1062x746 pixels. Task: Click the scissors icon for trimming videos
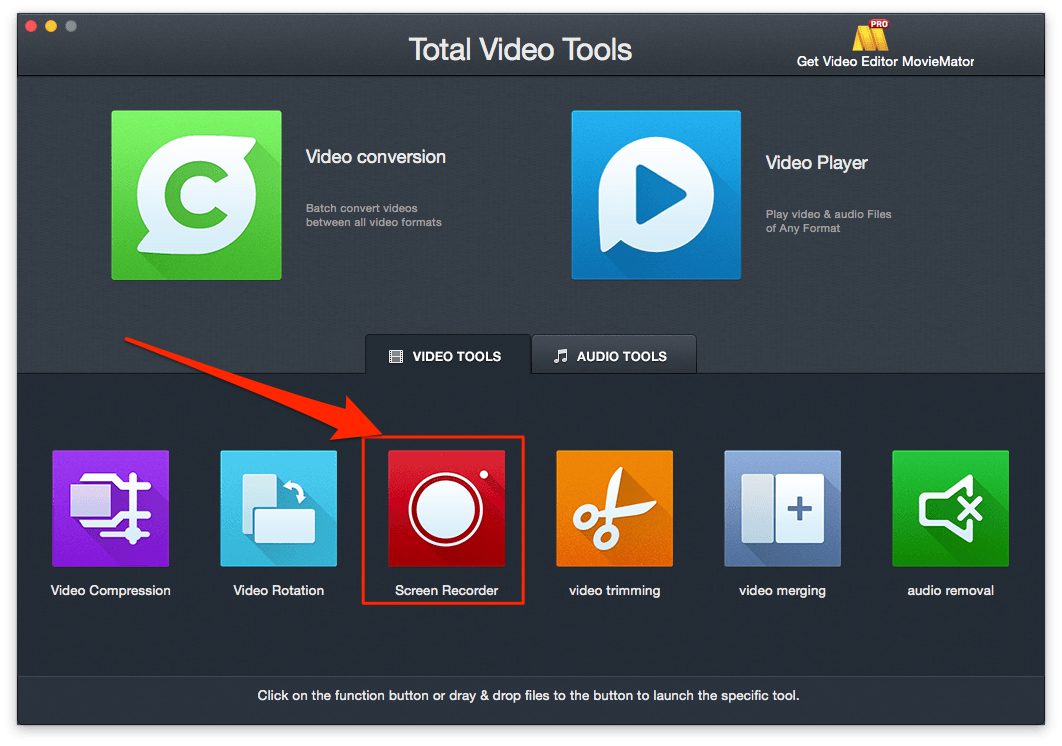coord(614,508)
